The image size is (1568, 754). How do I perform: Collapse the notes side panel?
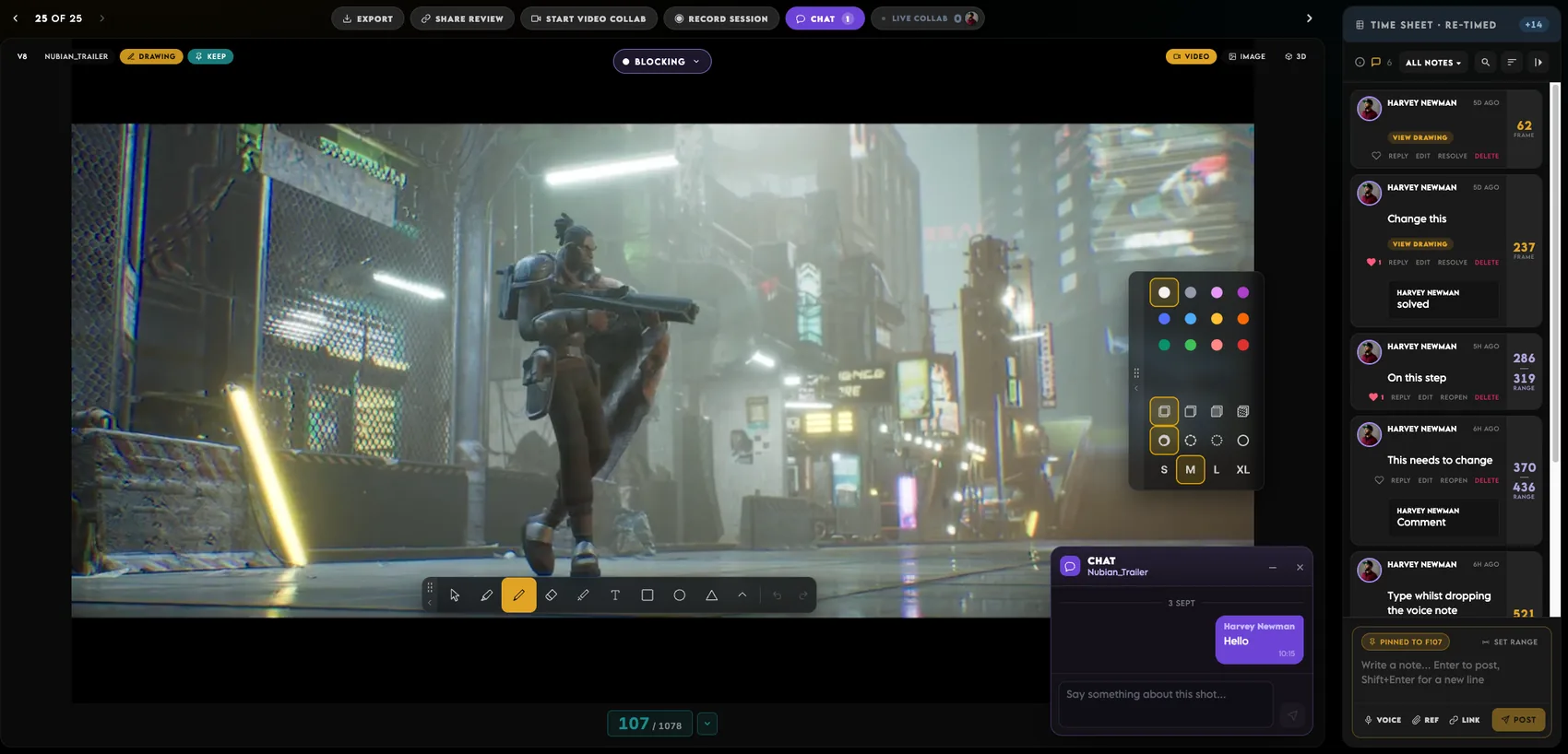[1538, 63]
